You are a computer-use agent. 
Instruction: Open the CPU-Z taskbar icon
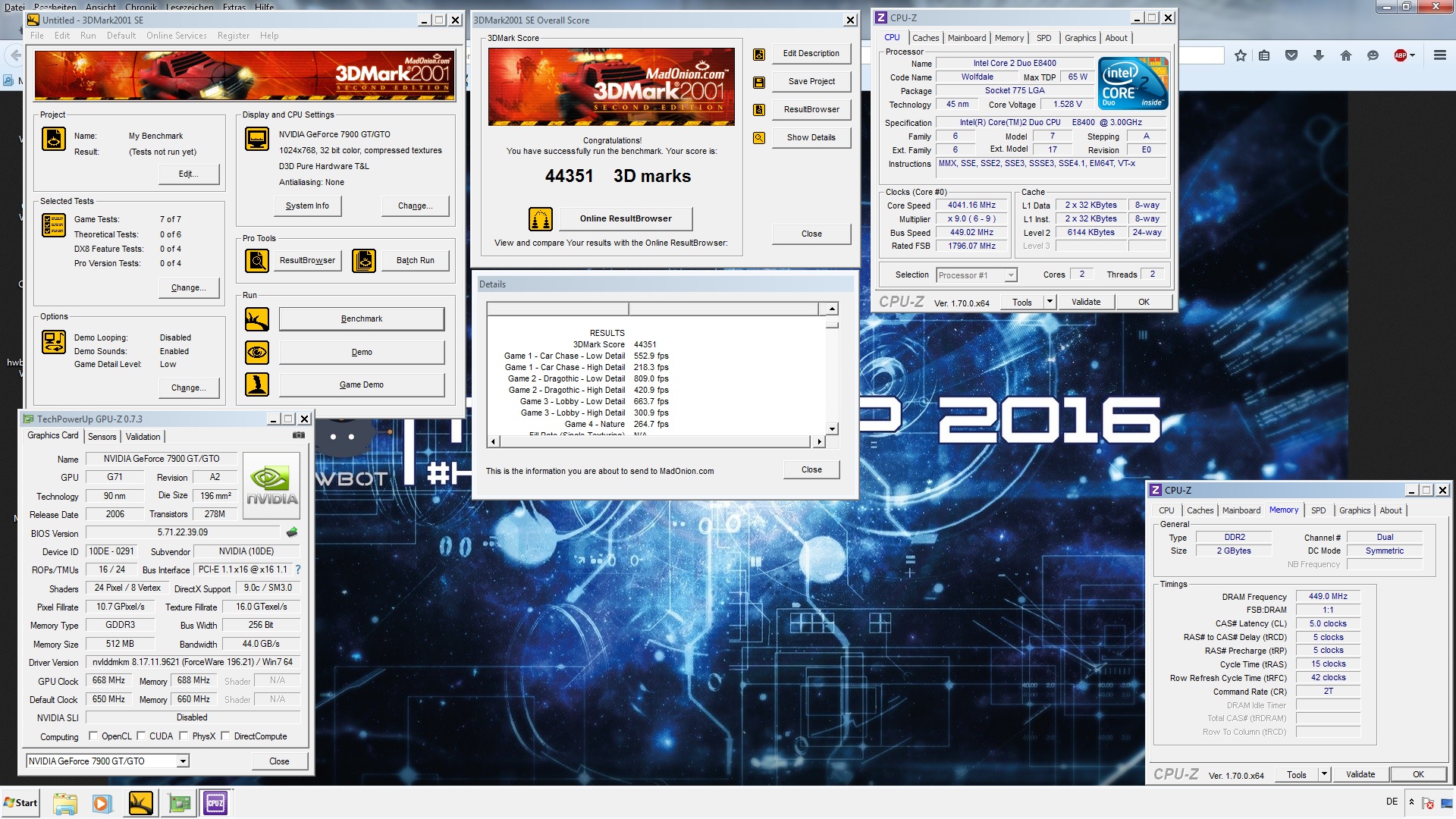click(x=215, y=803)
